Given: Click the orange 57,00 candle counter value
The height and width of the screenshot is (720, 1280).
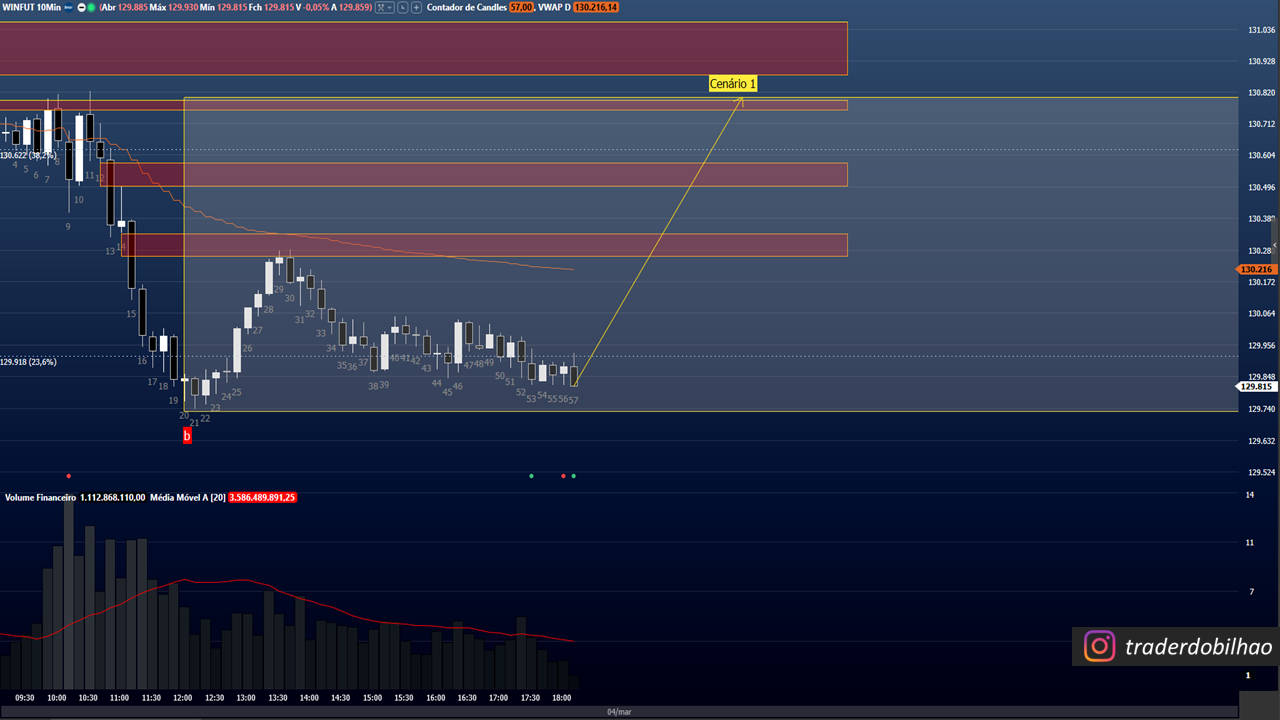Looking at the screenshot, I should 521,7.
